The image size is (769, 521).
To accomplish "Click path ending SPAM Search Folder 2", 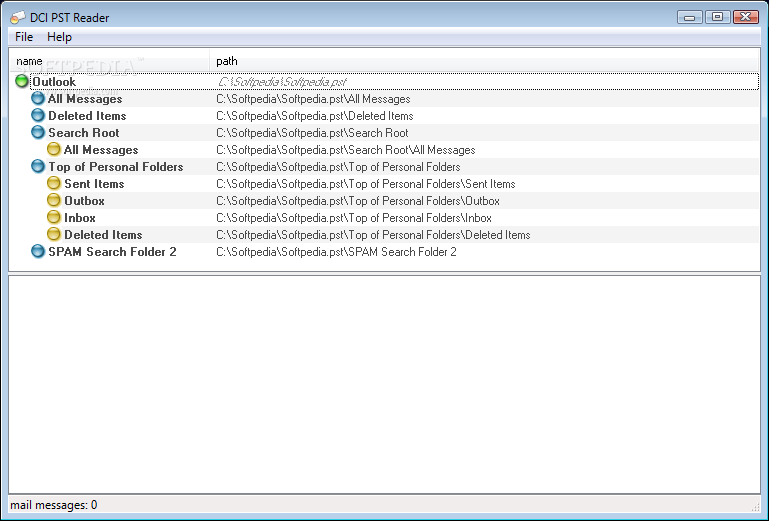I will [x=336, y=252].
